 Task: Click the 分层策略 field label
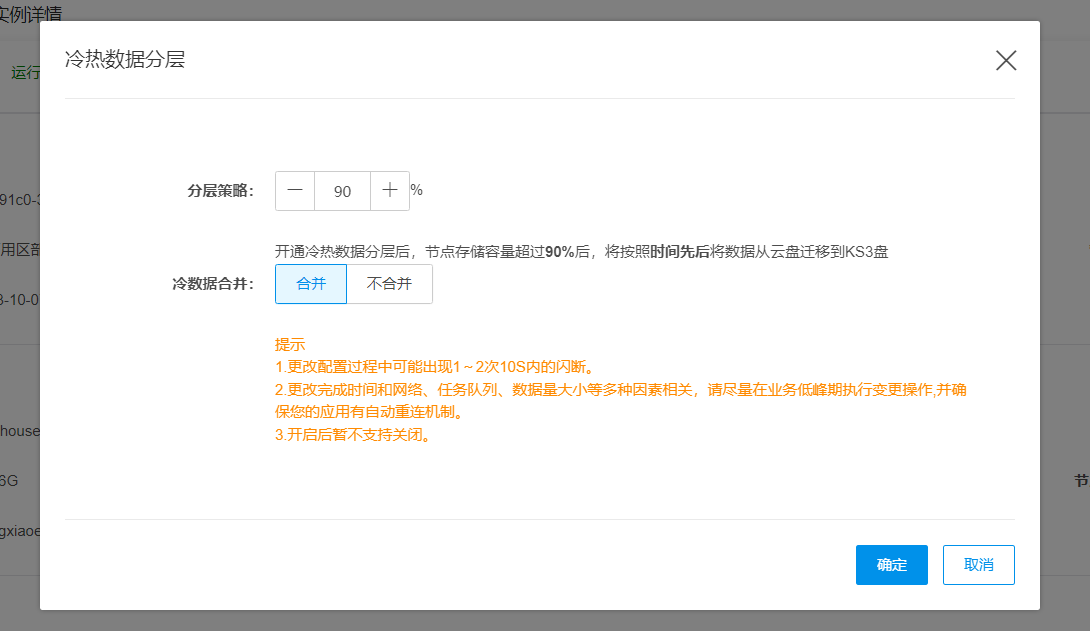pyautogui.click(x=220, y=190)
